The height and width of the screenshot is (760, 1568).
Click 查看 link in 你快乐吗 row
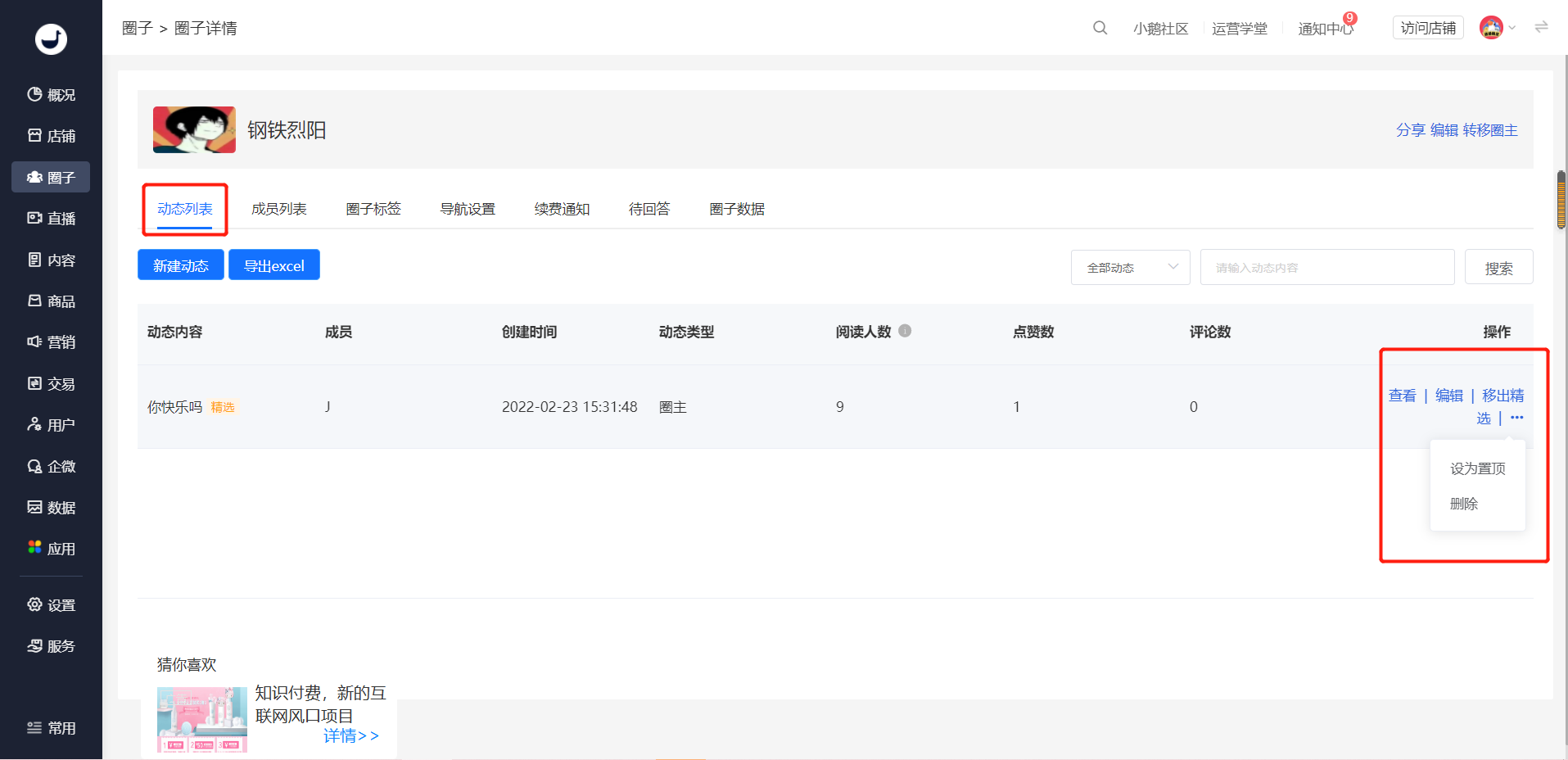pyautogui.click(x=1402, y=396)
